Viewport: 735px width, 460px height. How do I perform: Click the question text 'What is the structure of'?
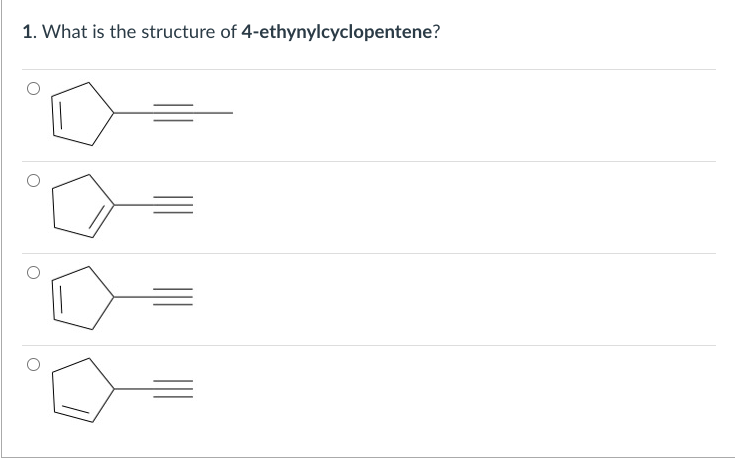point(139,32)
